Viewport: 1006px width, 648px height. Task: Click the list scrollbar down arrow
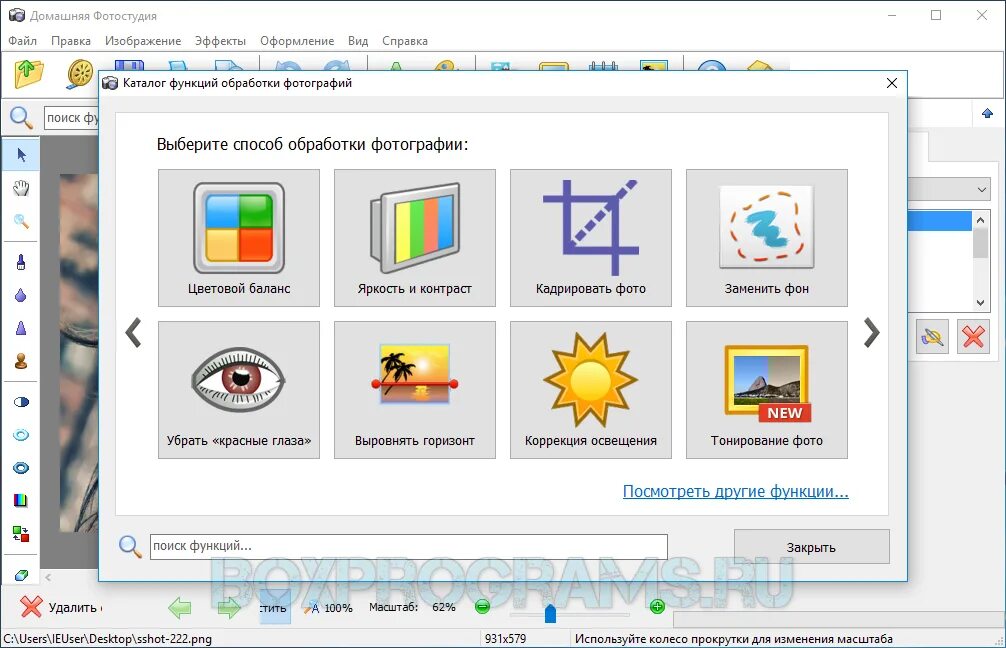coord(980,303)
